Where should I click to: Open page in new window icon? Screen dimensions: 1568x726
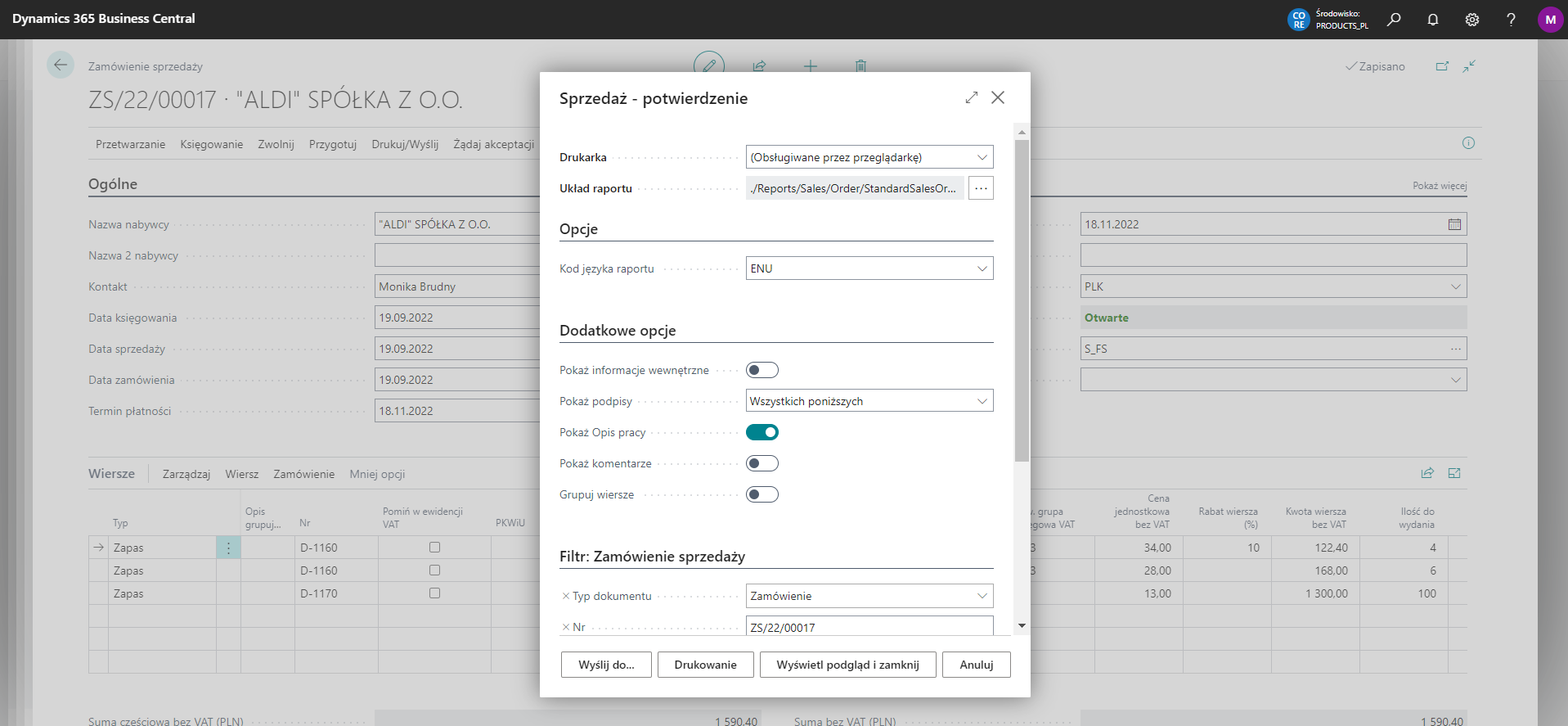pos(1442,66)
